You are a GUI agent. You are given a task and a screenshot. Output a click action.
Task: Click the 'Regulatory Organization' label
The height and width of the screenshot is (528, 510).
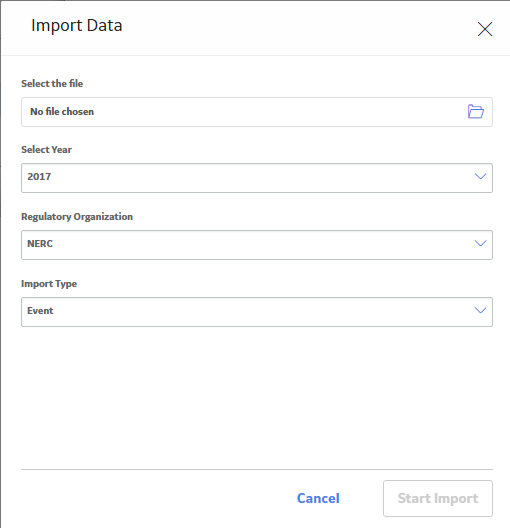[77, 217]
